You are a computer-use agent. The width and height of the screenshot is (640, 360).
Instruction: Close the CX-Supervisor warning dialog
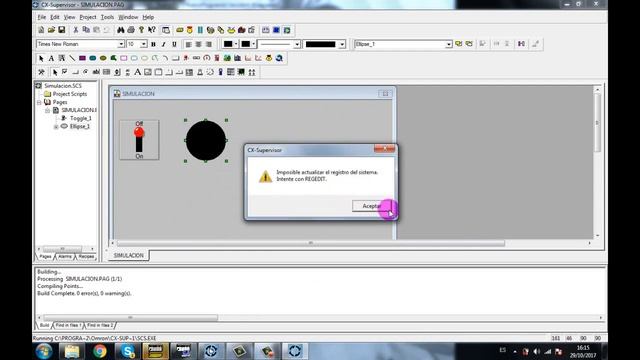pos(384,149)
